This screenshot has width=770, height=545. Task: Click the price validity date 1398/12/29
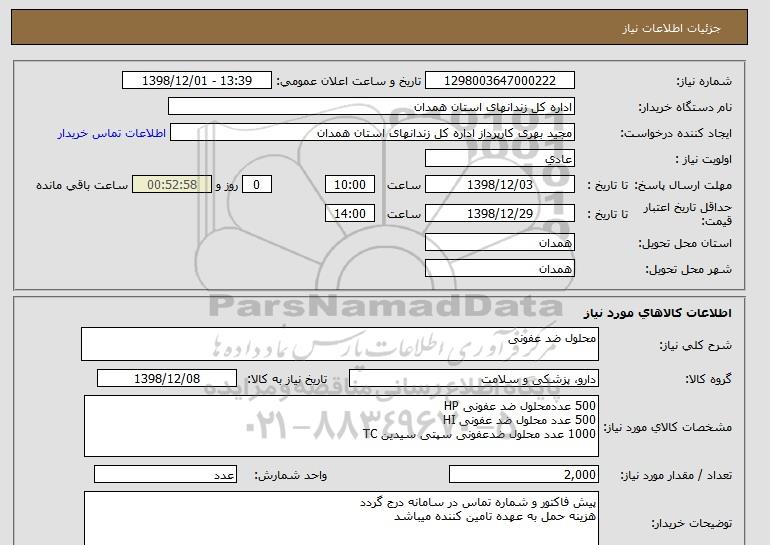pos(499,214)
